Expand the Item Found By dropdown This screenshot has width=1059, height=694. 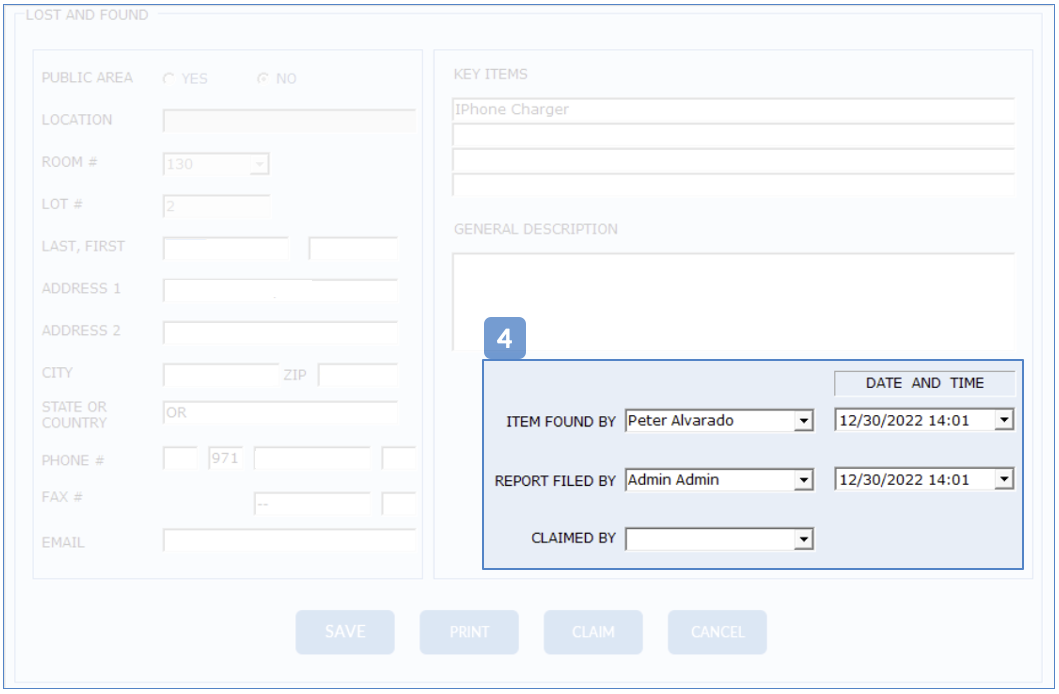[x=803, y=422]
